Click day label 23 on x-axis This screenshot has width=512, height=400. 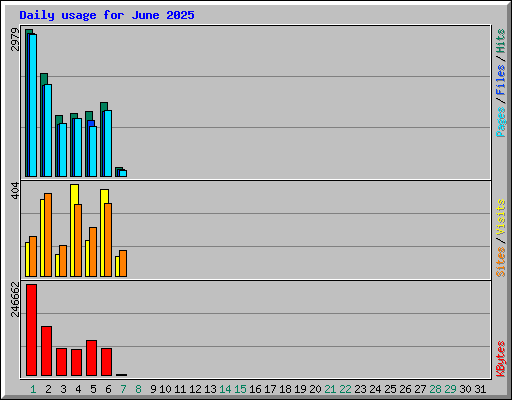point(360,389)
